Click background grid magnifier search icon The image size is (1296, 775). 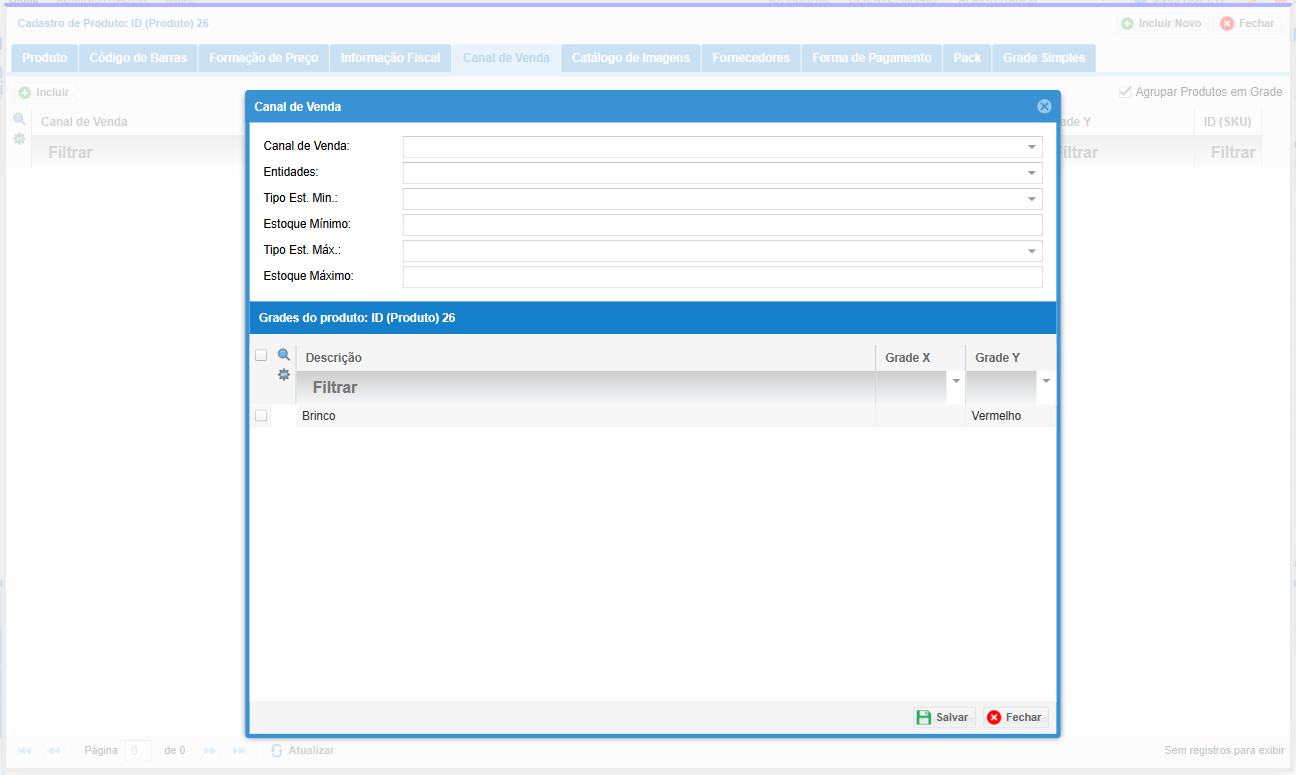coord(19,119)
